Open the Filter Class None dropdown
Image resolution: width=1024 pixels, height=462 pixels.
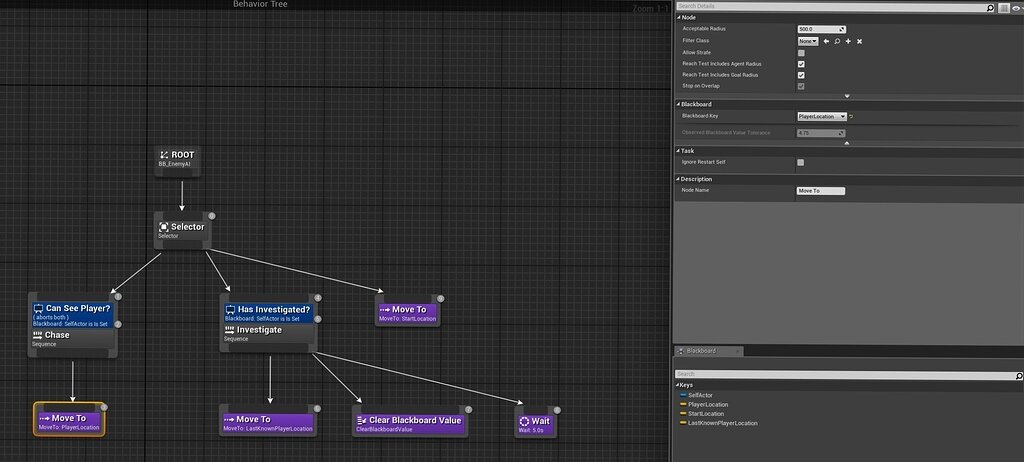point(808,41)
